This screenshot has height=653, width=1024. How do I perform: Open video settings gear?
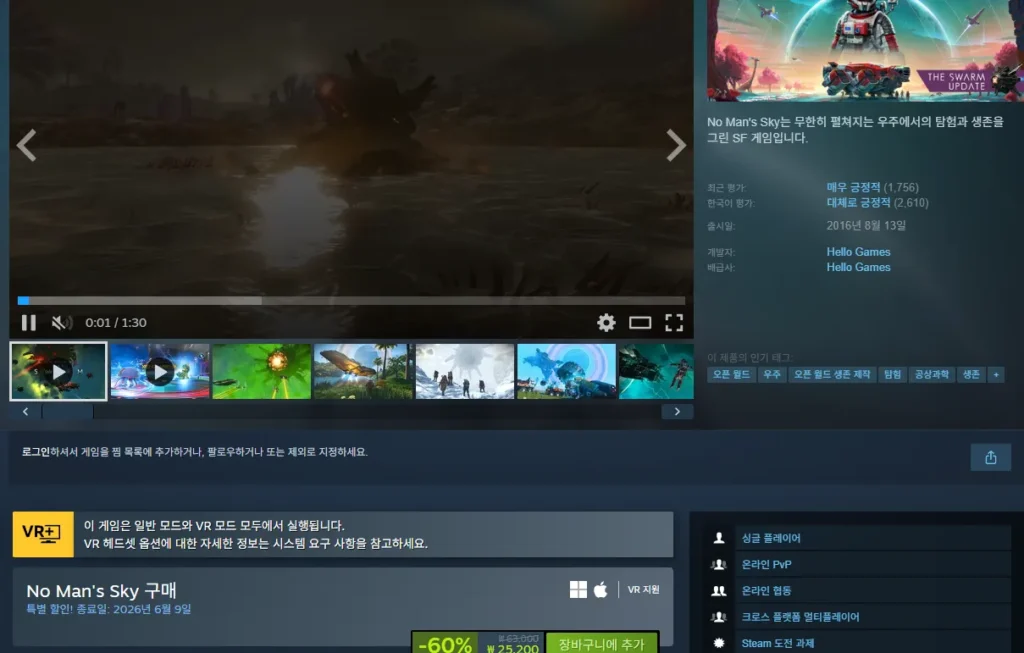coord(606,323)
